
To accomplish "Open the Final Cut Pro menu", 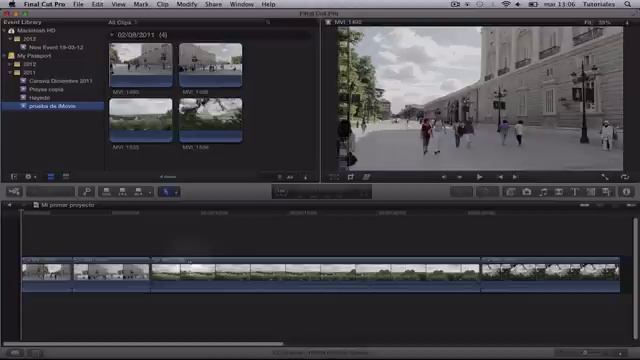I will click(x=44, y=4).
